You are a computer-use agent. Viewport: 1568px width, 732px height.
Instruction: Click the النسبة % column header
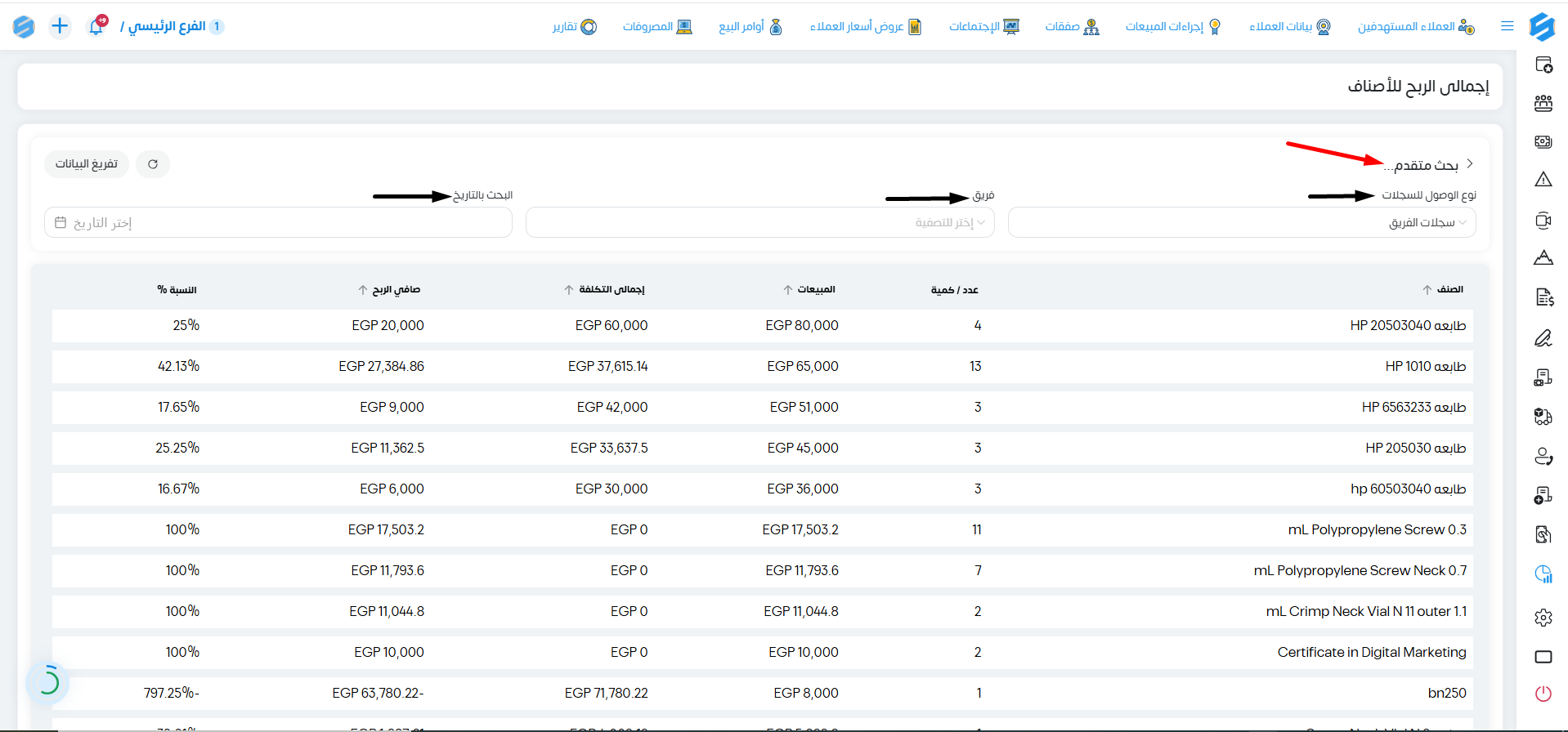pyautogui.click(x=177, y=290)
